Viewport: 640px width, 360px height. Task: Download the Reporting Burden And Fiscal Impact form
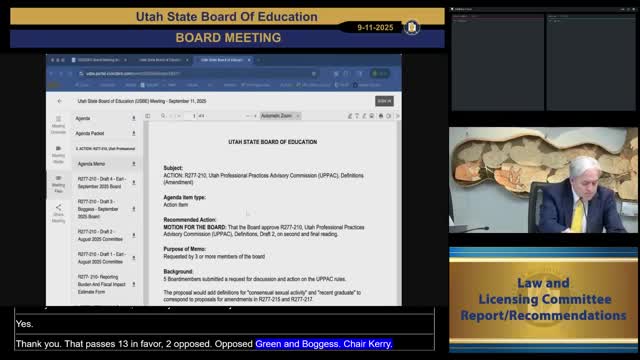133,284
